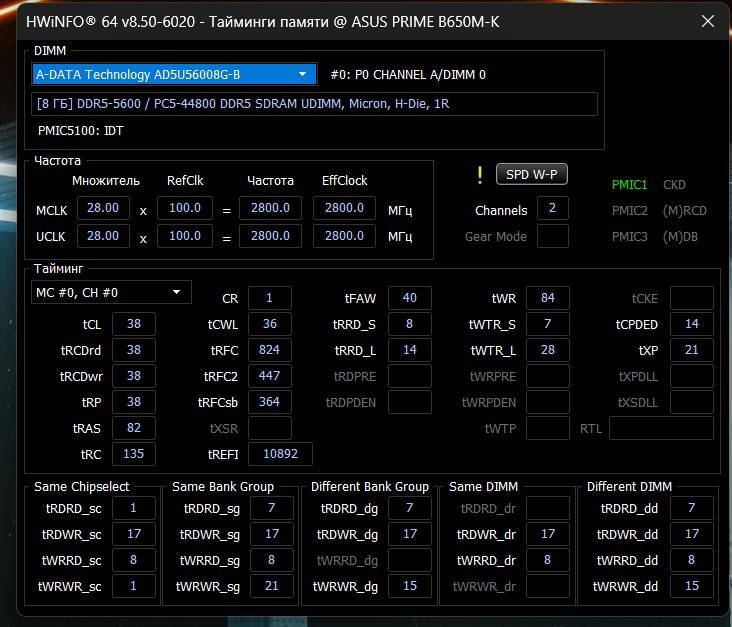Select the tWTR_L value 28
732x627 pixels.
click(x=548, y=350)
